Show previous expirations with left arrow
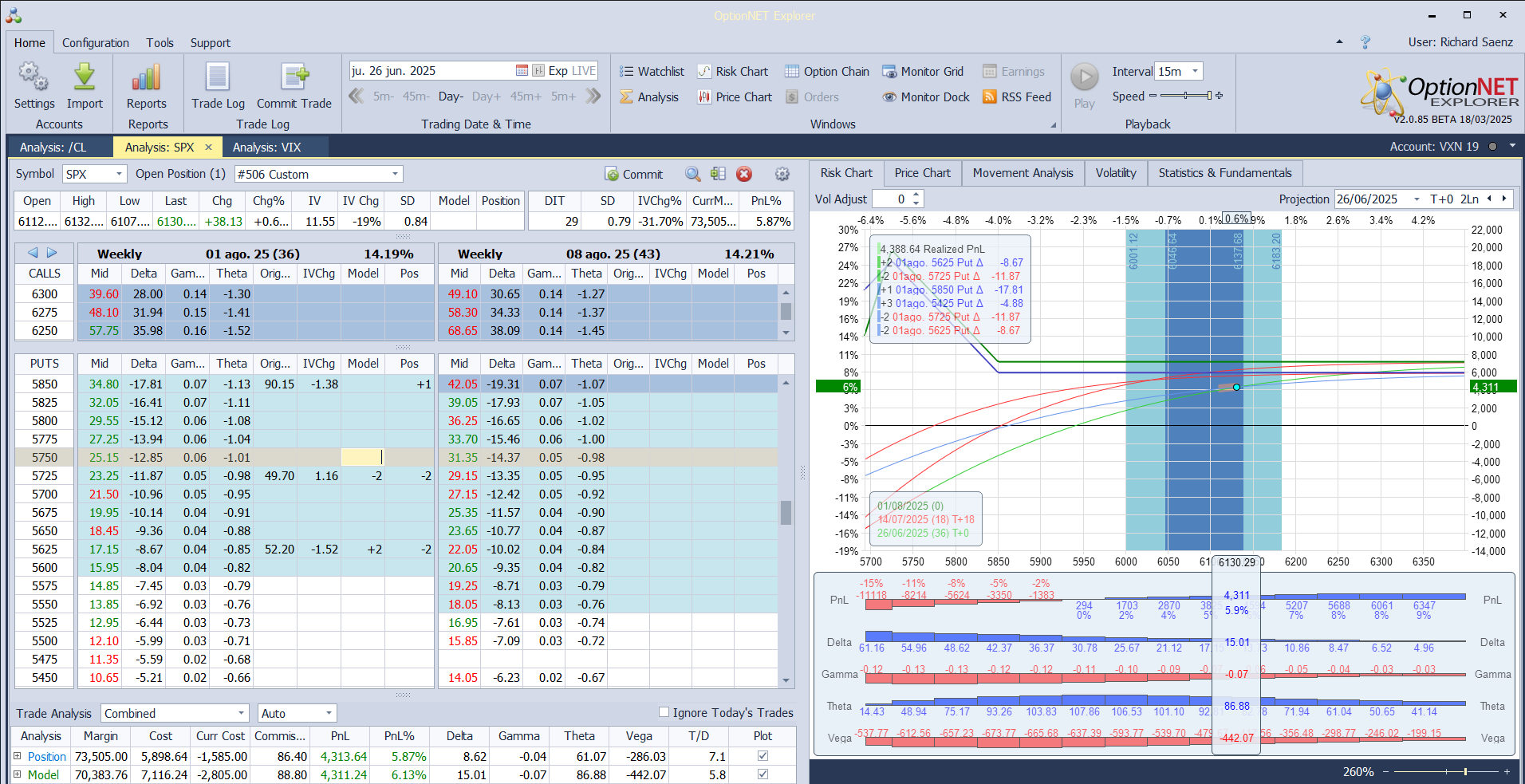Screen dimensions: 1525x784 33,253
